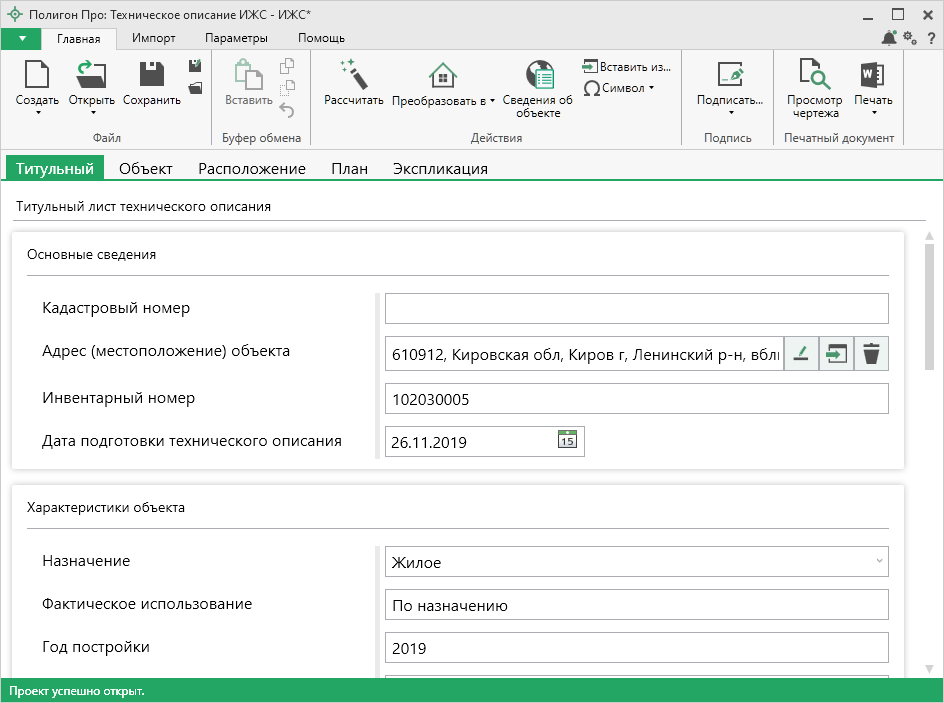The image size is (944, 703).
Task: Click the Open file icon
Action: tap(91, 76)
